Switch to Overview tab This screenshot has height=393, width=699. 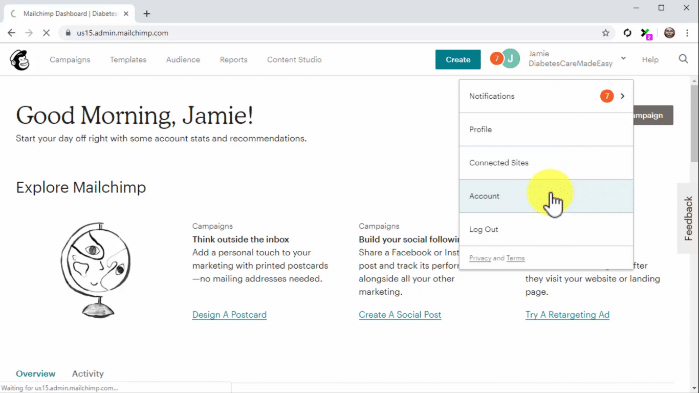point(36,373)
